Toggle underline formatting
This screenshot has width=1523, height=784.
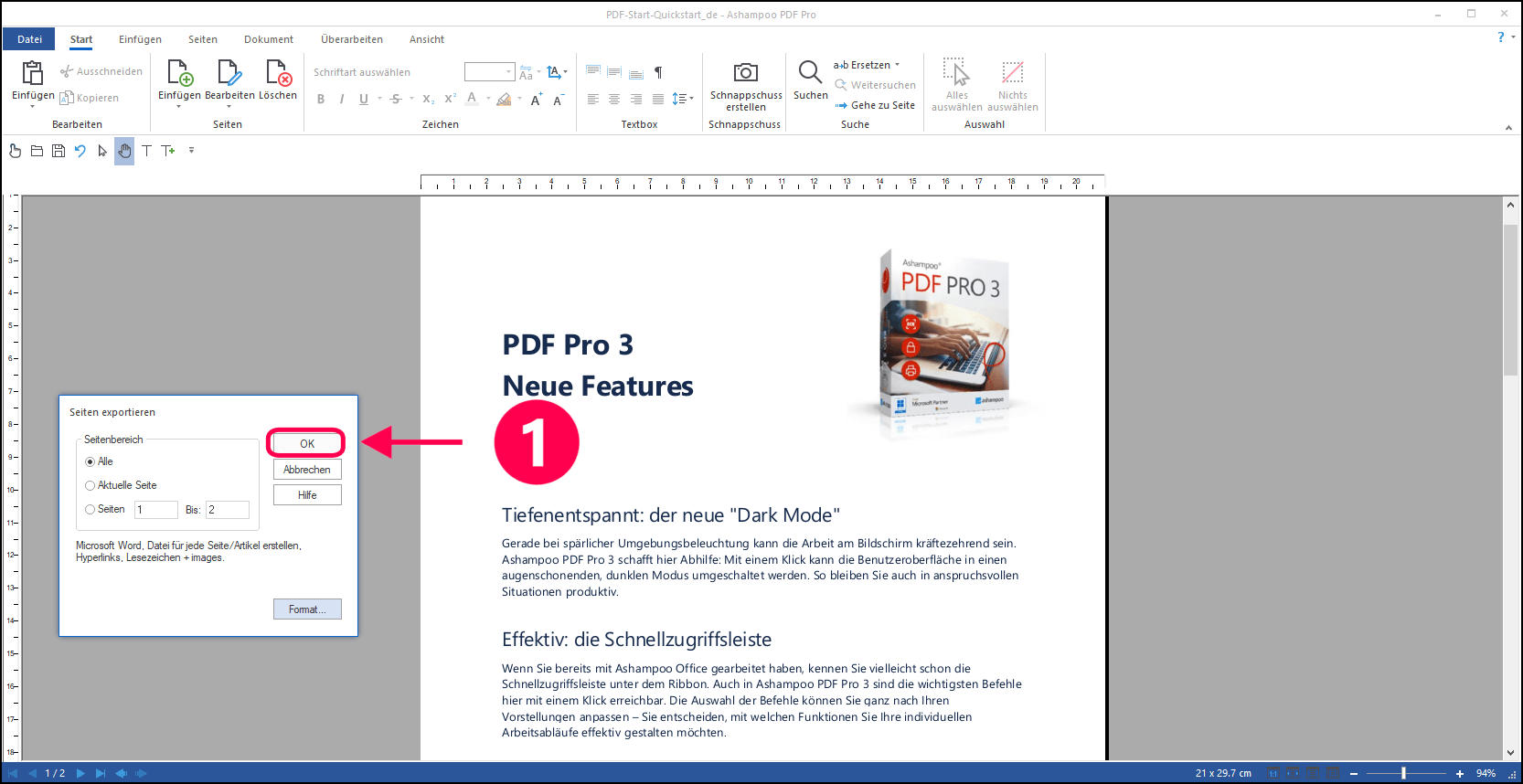point(364,99)
